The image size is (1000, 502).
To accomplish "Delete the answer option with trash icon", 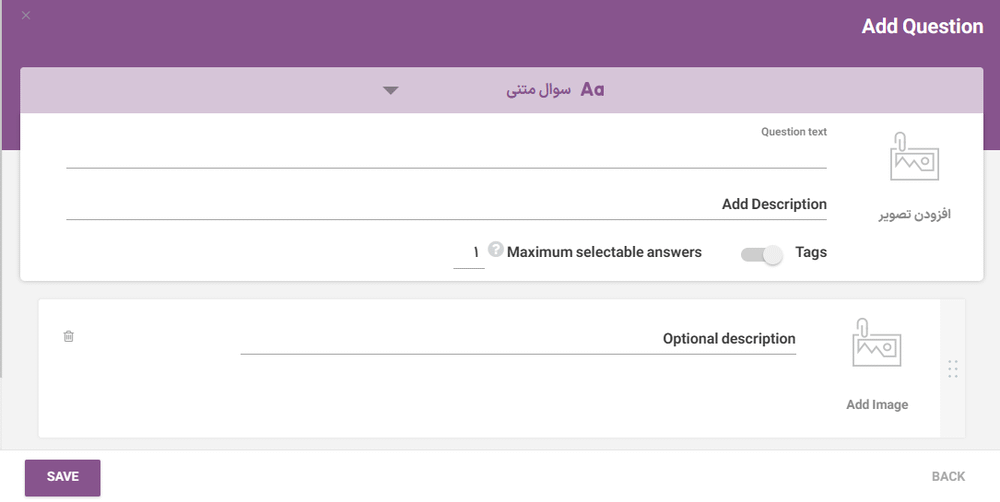I will (x=69, y=336).
